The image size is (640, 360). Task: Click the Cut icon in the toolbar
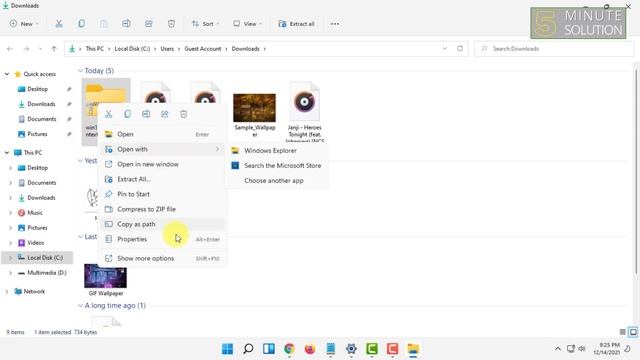click(59, 24)
